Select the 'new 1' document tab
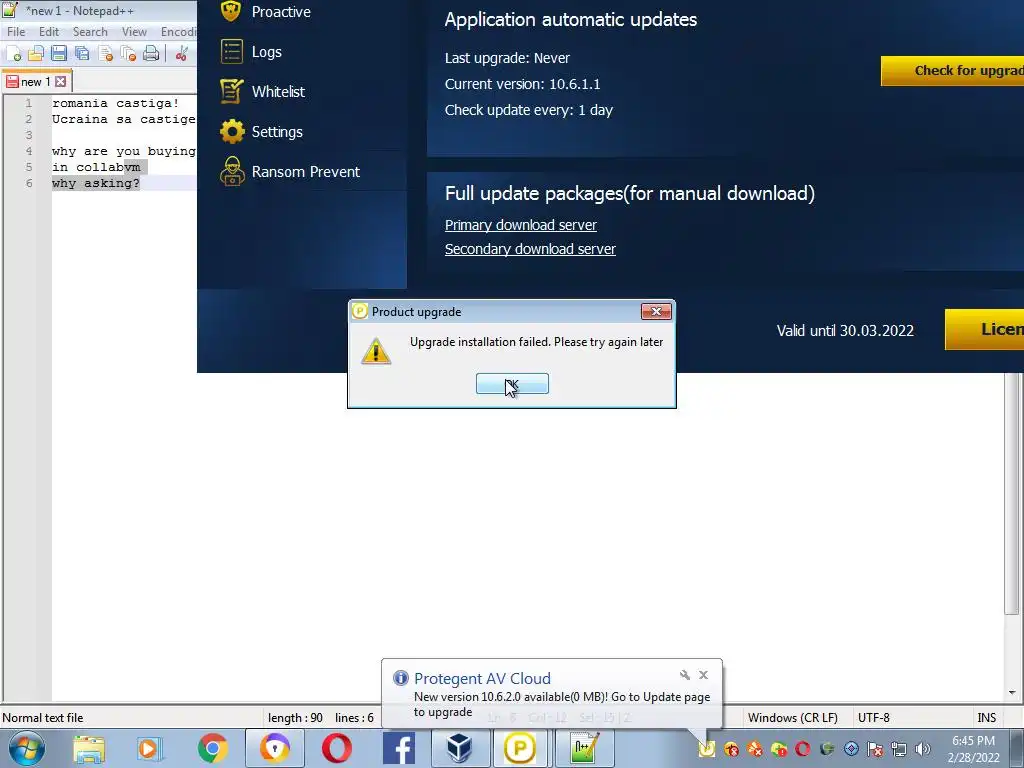 click(36, 82)
